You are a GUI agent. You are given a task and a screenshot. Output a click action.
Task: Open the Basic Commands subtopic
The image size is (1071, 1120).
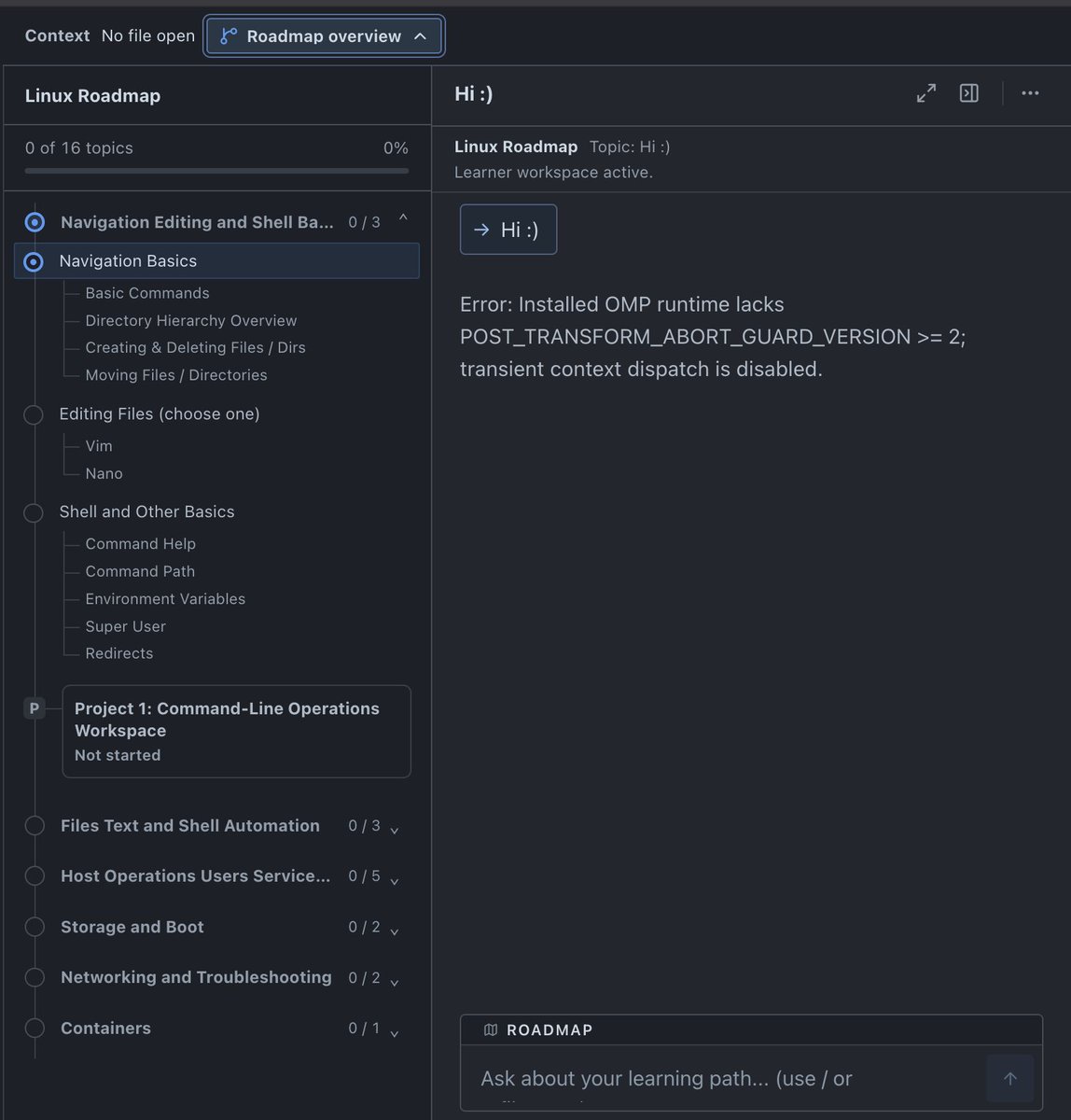(147, 293)
